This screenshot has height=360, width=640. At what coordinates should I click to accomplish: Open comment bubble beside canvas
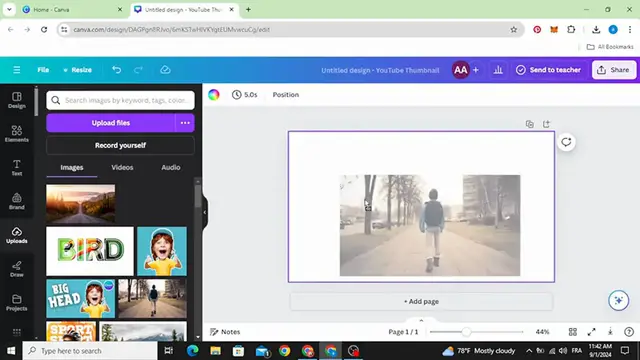point(566,142)
